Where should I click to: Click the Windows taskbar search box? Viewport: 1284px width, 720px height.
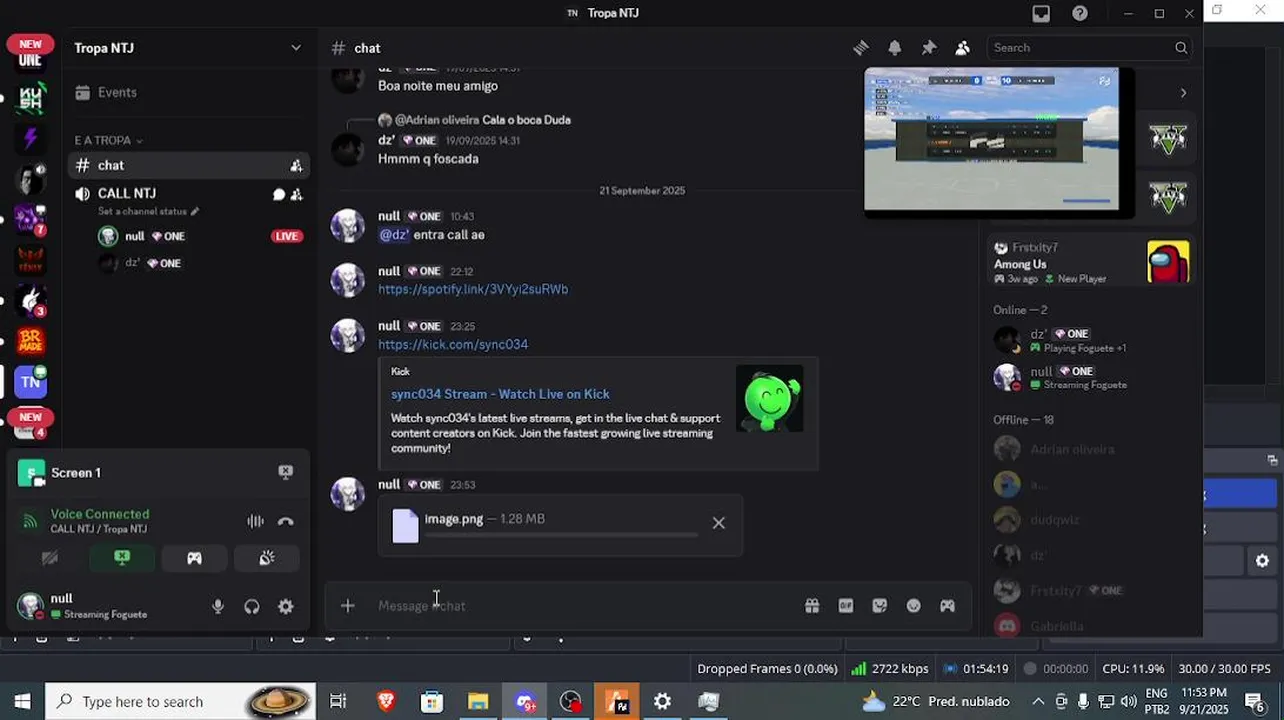pos(180,701)
